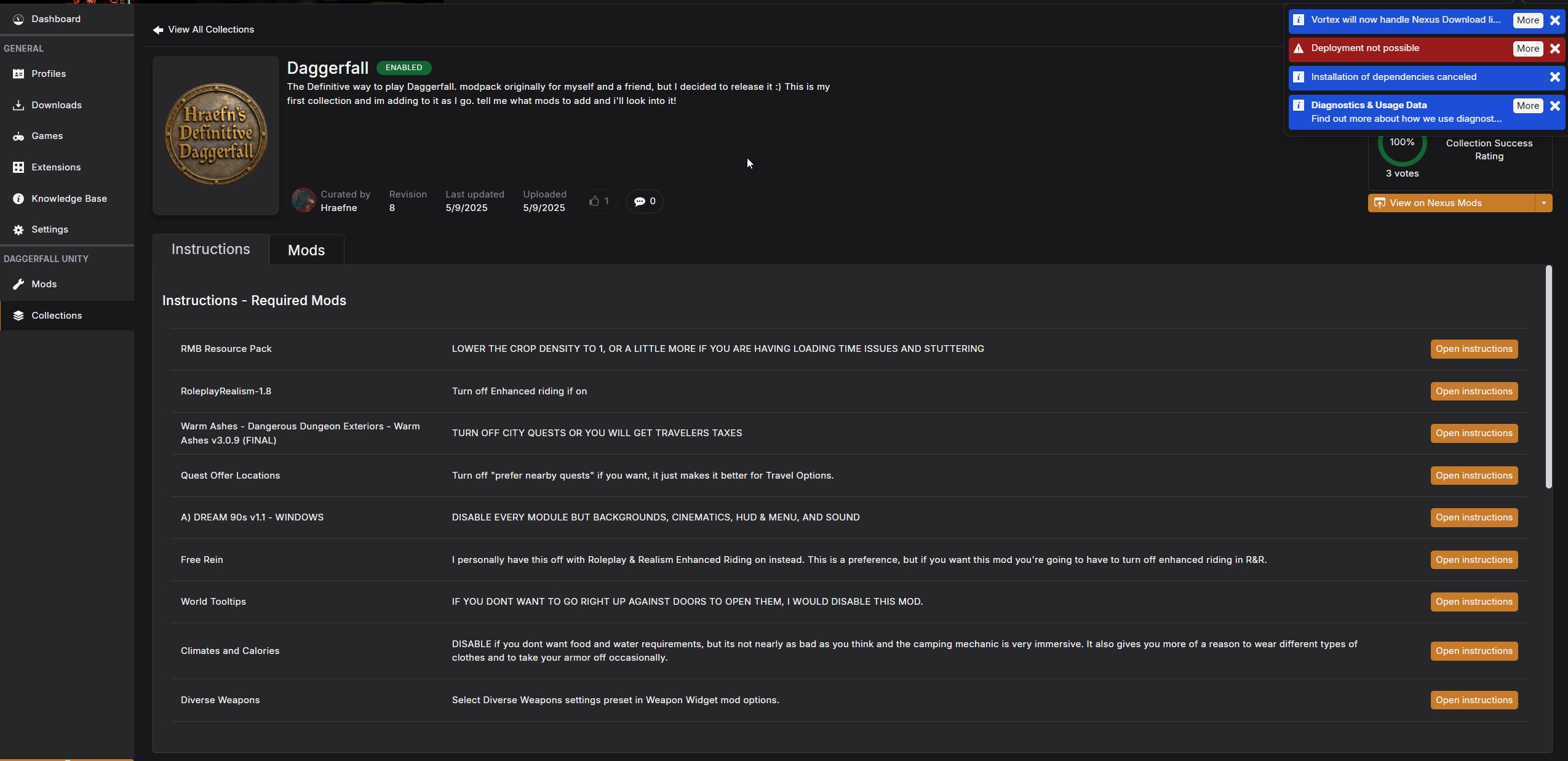Click the instructions list vertical scrollbar
Screen dimensions: 1568x761
[x=1548, y=377]
